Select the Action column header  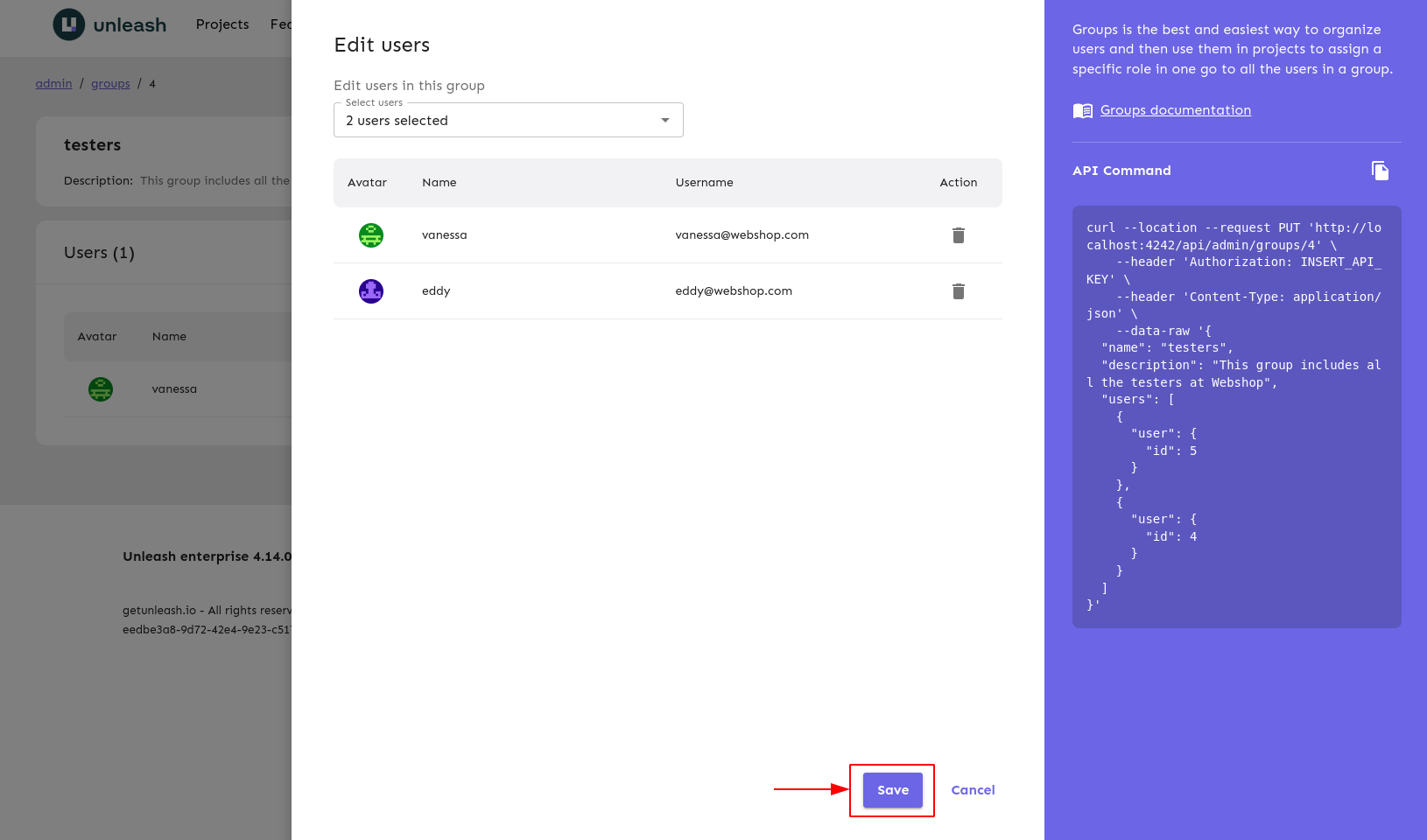click(x=958, y=182)
